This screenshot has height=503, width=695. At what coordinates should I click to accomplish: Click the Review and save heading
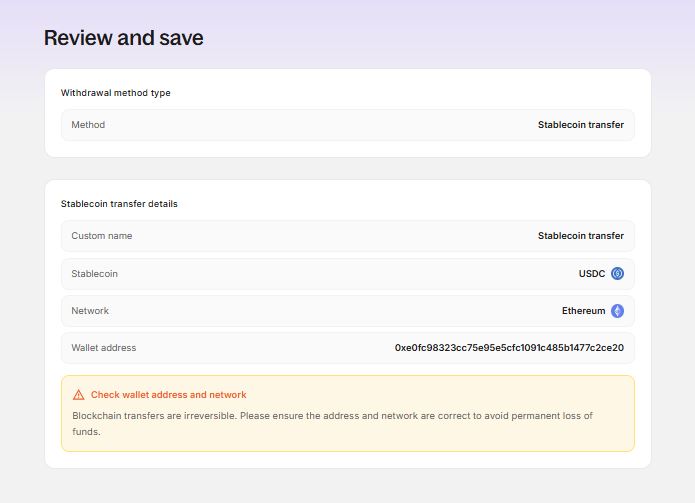(124, 38)
